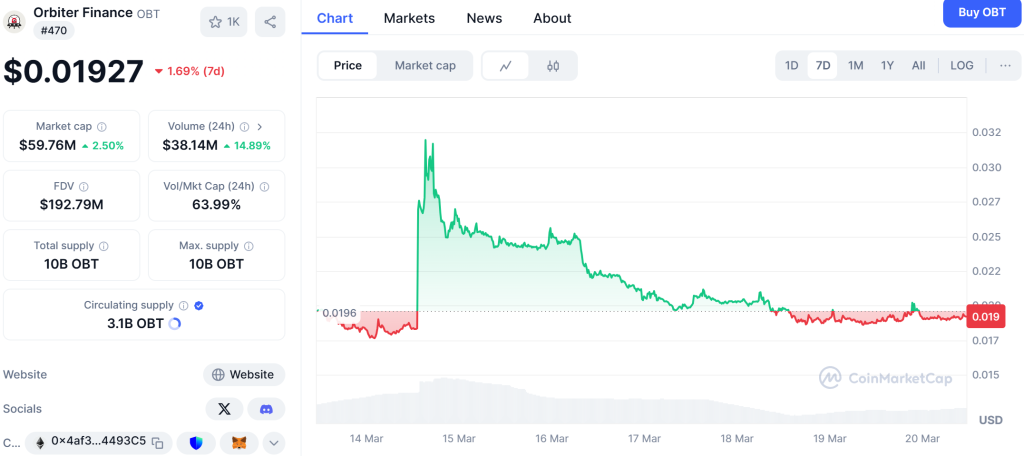Expand more contracts chevron dropdown
Screen dimensions: 1024x456
click(273, 442)
